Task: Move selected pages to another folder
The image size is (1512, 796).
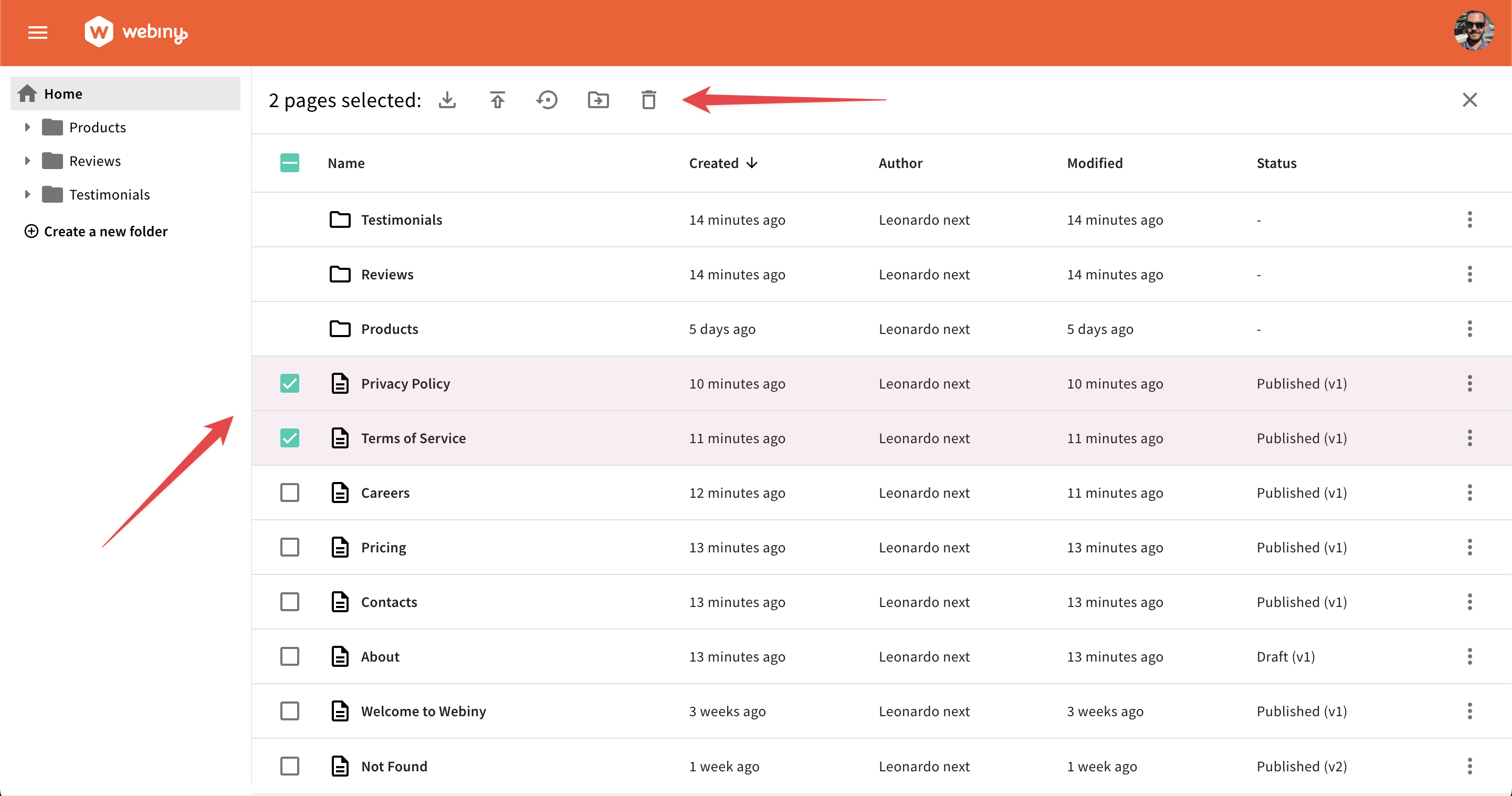Action: click(598, 100)
